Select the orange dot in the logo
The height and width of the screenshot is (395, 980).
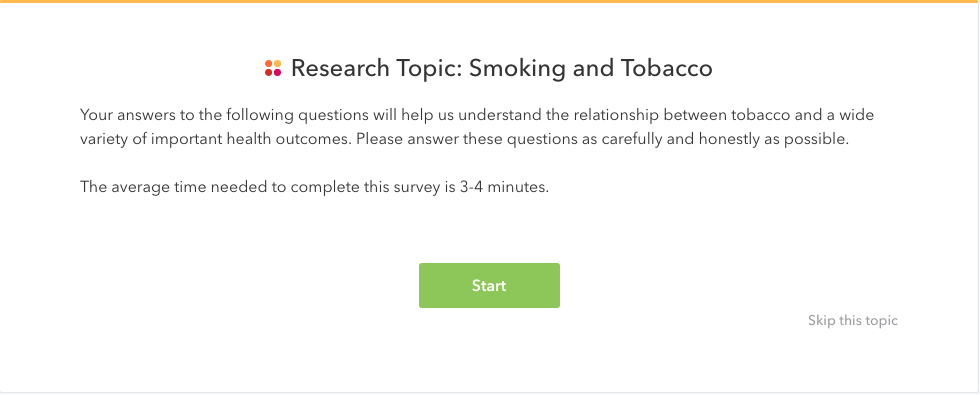click(x=269, y=64)
